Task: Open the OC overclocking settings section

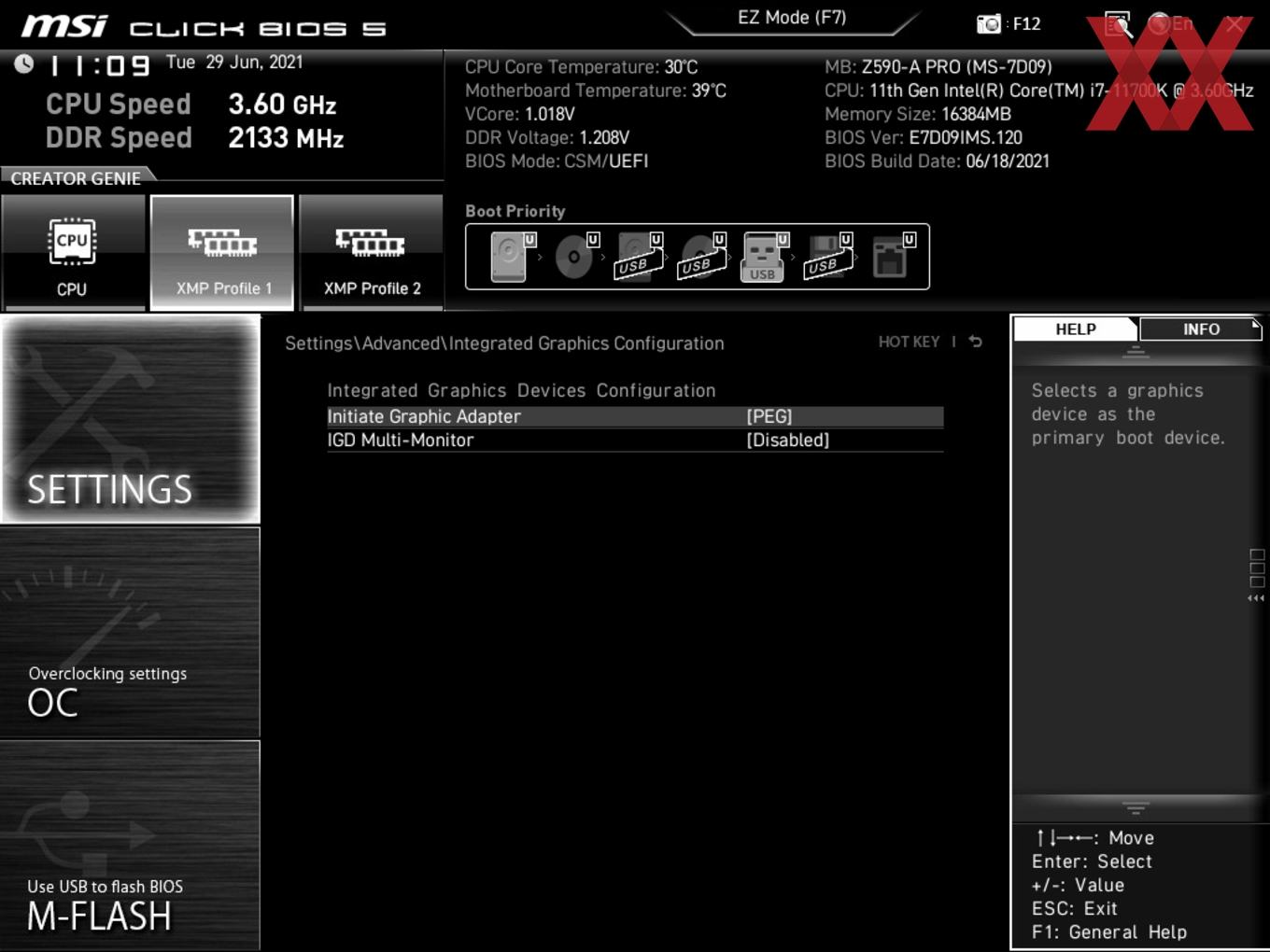Action: 130,633
